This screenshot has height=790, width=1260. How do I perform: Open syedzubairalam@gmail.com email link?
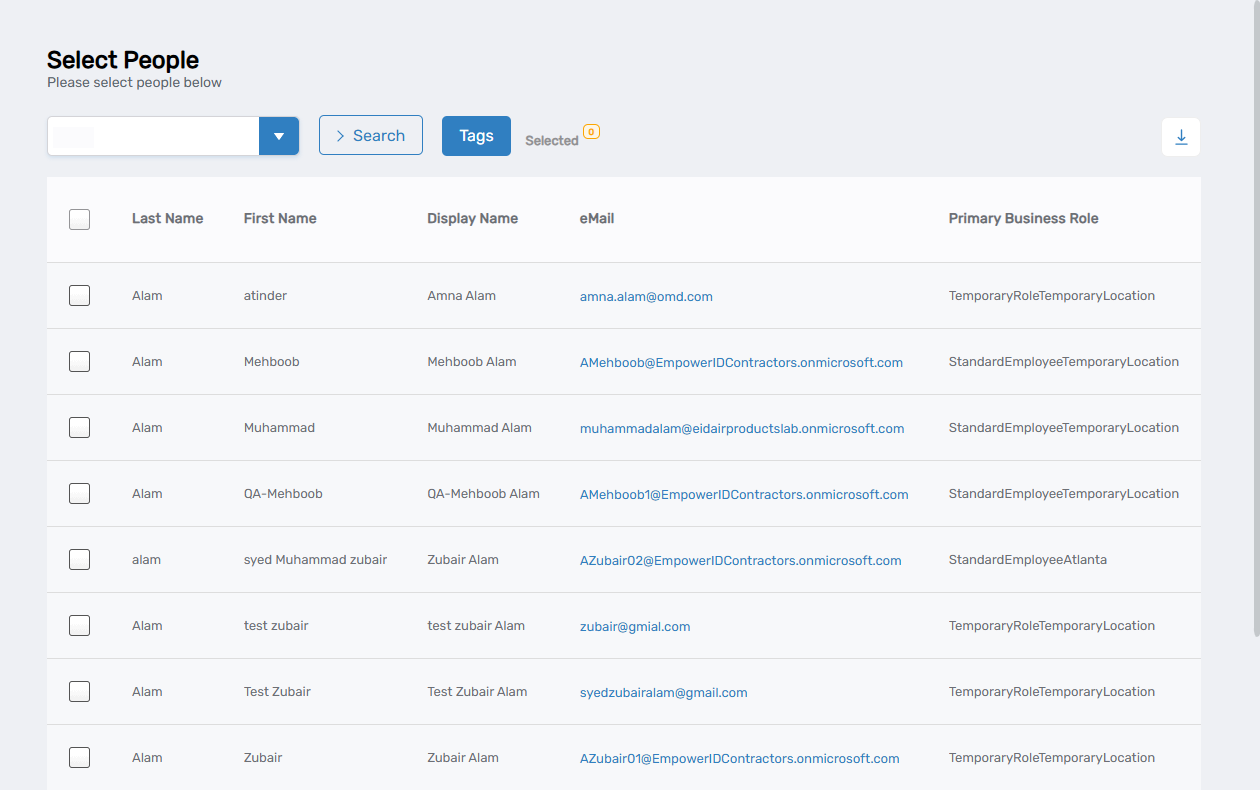[x=663, y=692]
